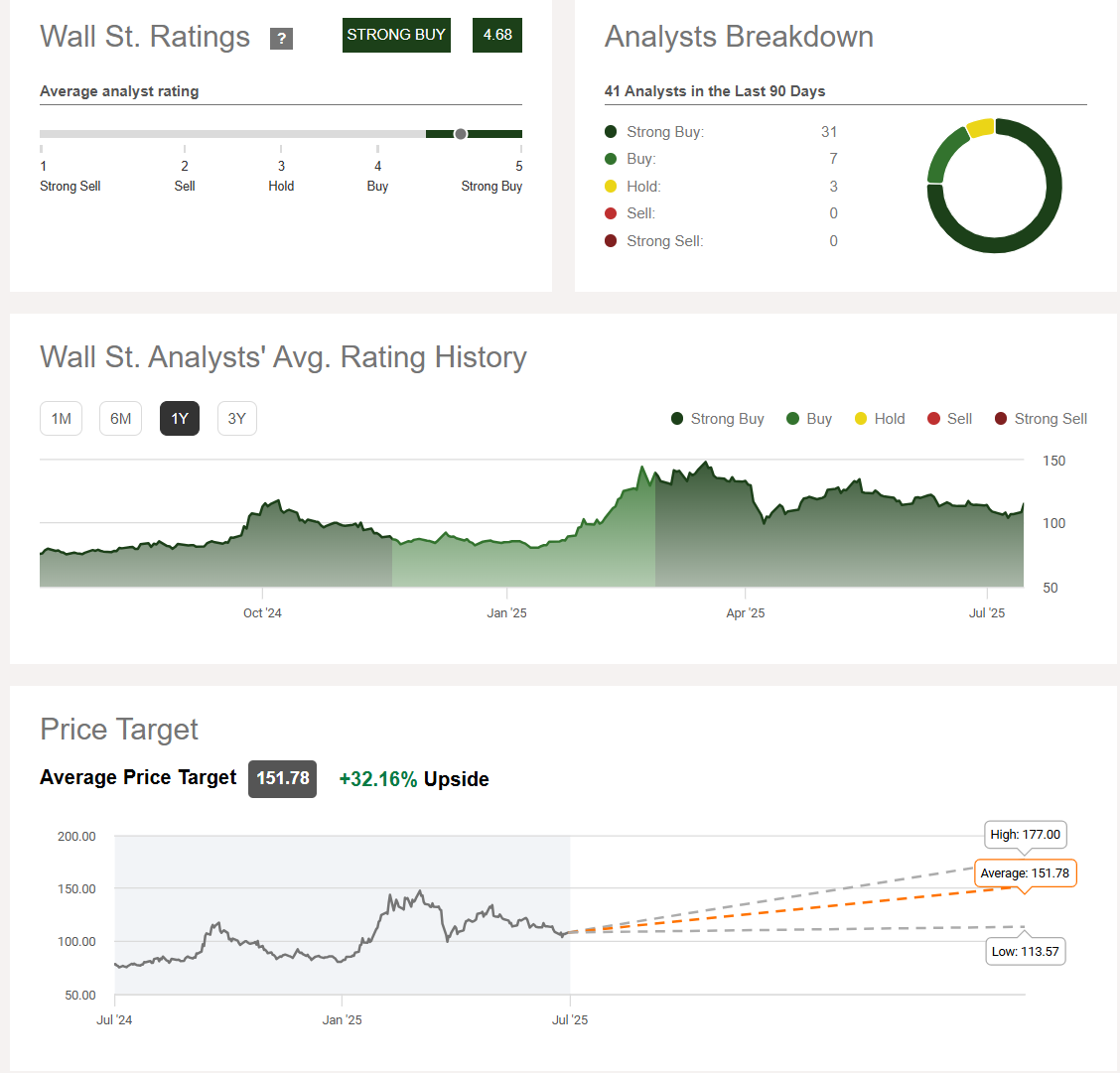Click the Low: 113.57 price label

click(x=1026, y=952)
